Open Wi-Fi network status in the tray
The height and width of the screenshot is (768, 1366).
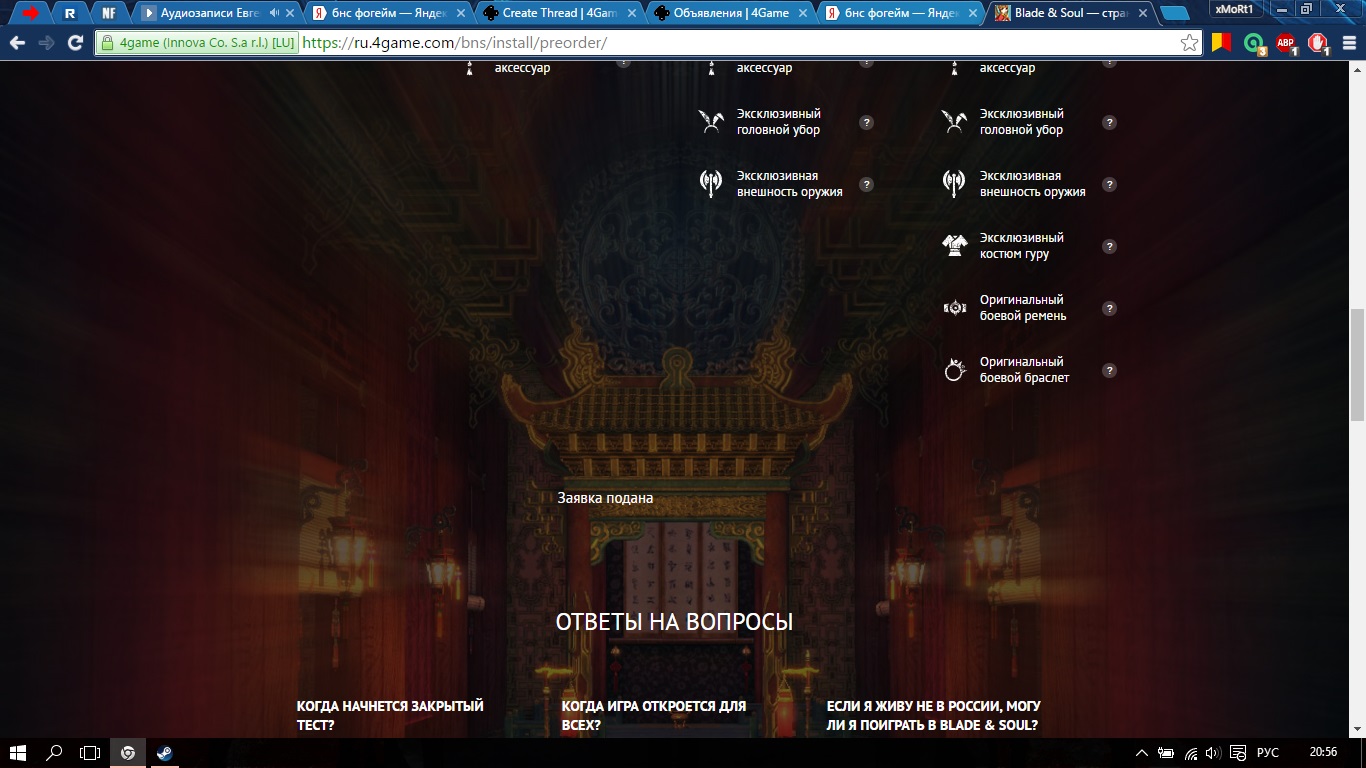[x=1191, y=753]
